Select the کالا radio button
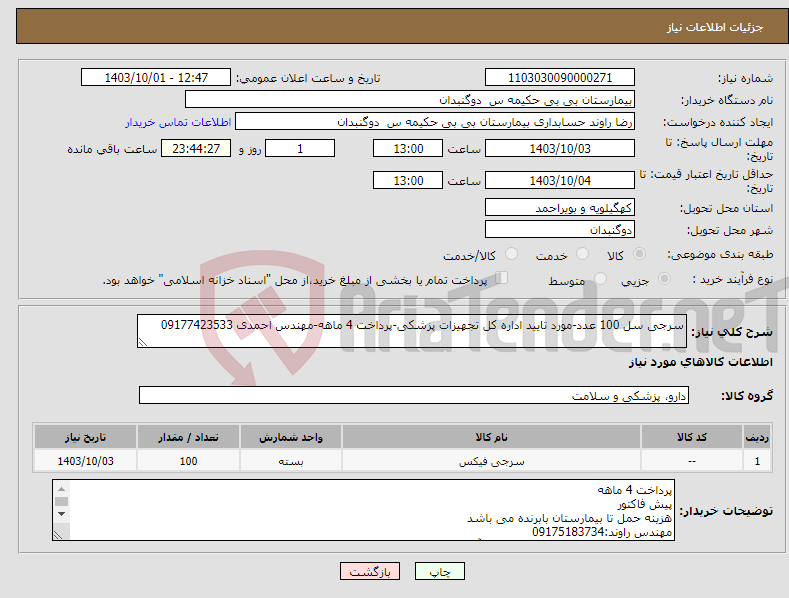The width and height of the screenshot is (789, 598). point(640,254)
